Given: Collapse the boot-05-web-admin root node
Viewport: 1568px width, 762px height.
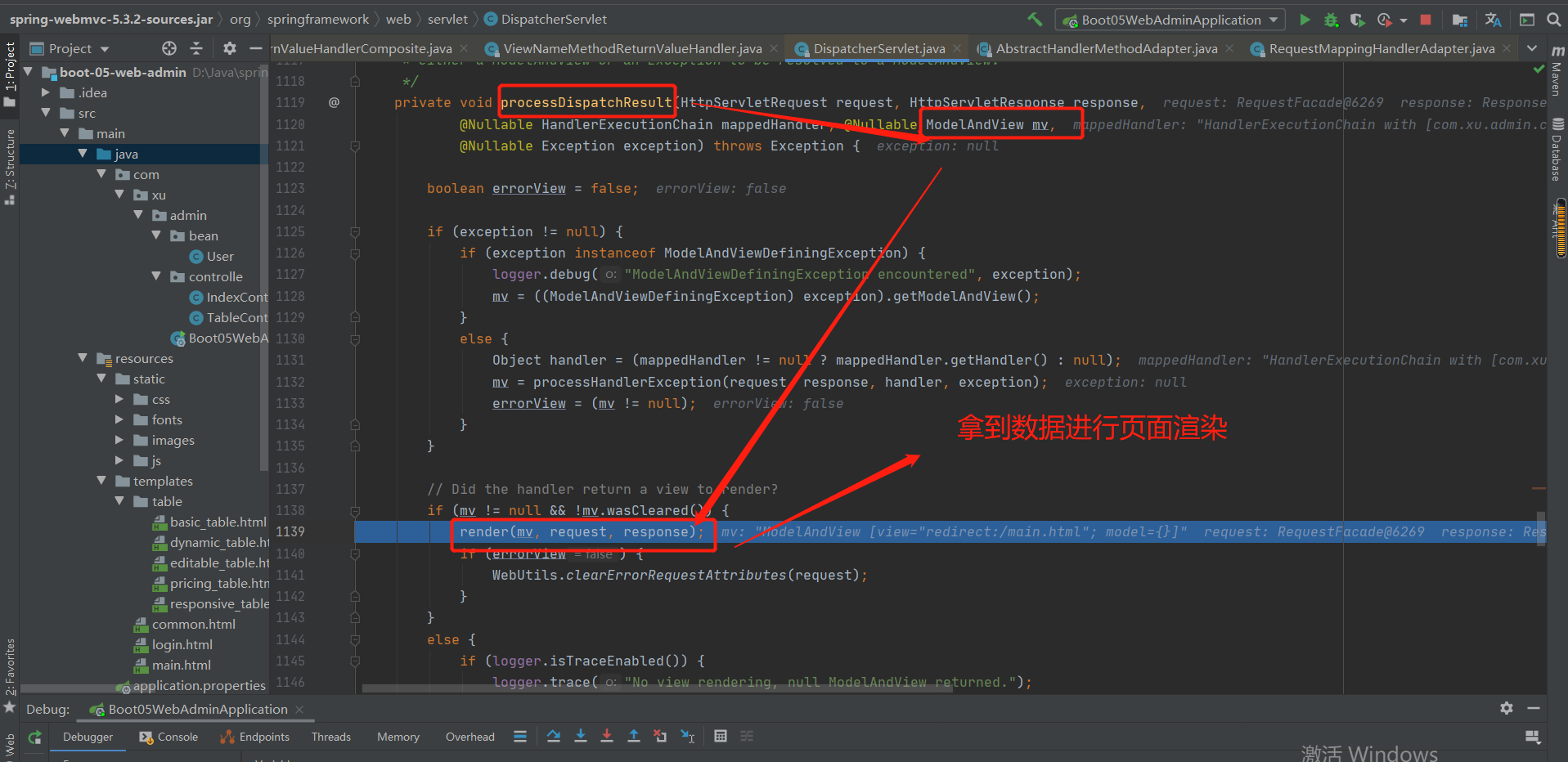Looking at the screenshot, I should (28, 72).
